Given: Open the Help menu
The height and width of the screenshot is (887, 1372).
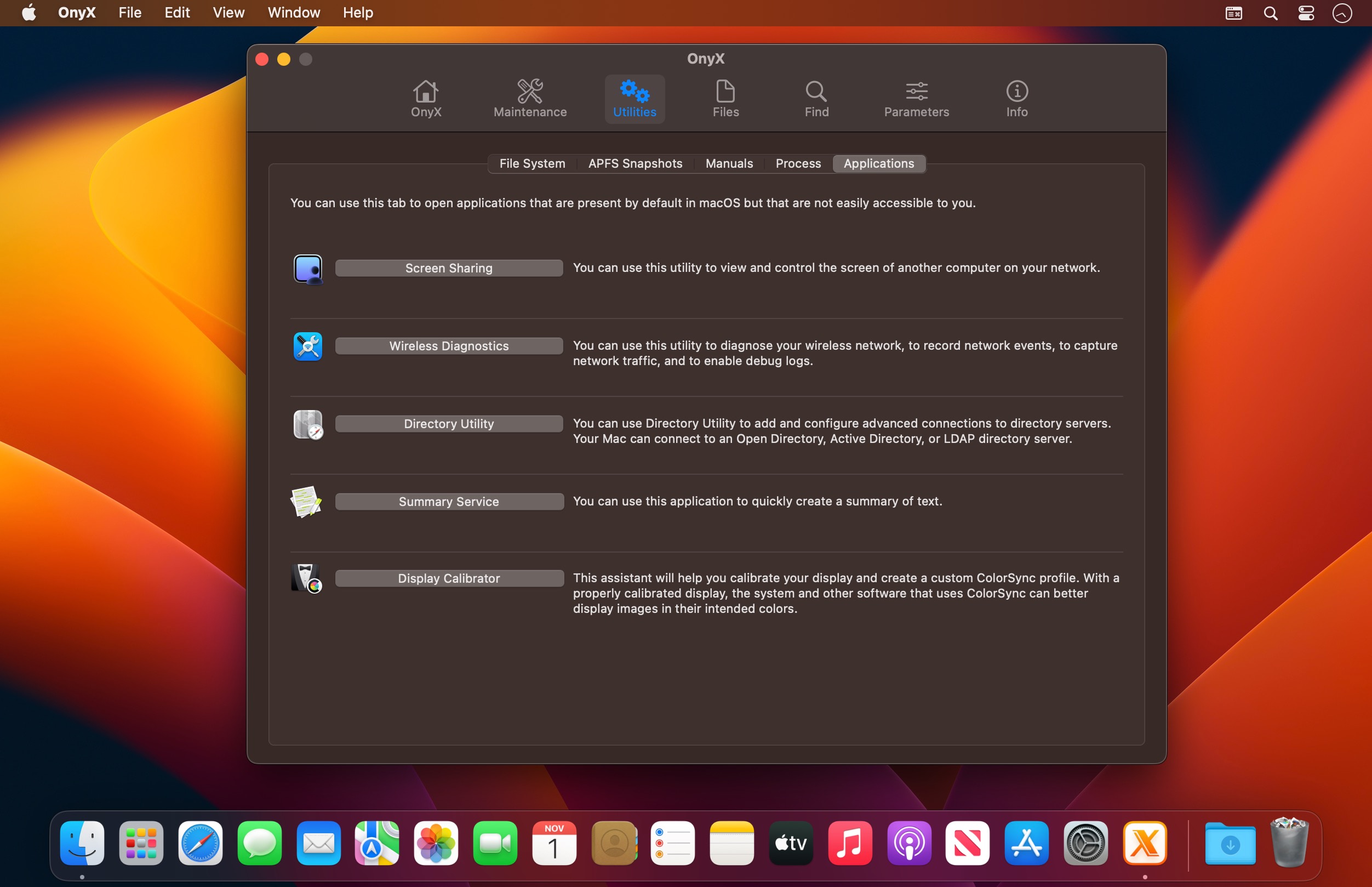Looking at the screenshot, I should [357, 13].
